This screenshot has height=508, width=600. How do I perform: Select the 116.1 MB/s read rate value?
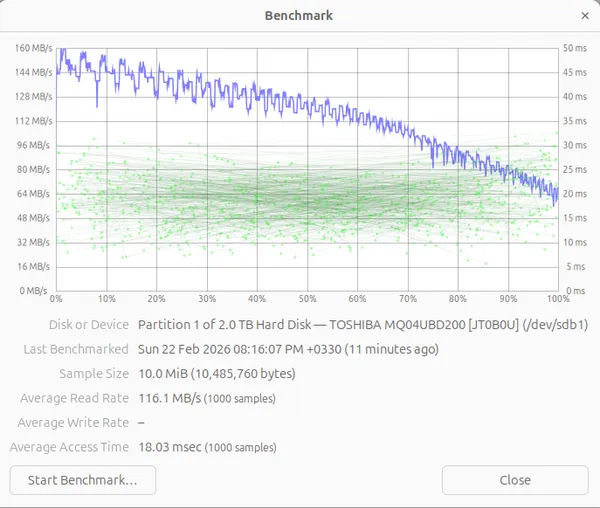pos(207,398)
